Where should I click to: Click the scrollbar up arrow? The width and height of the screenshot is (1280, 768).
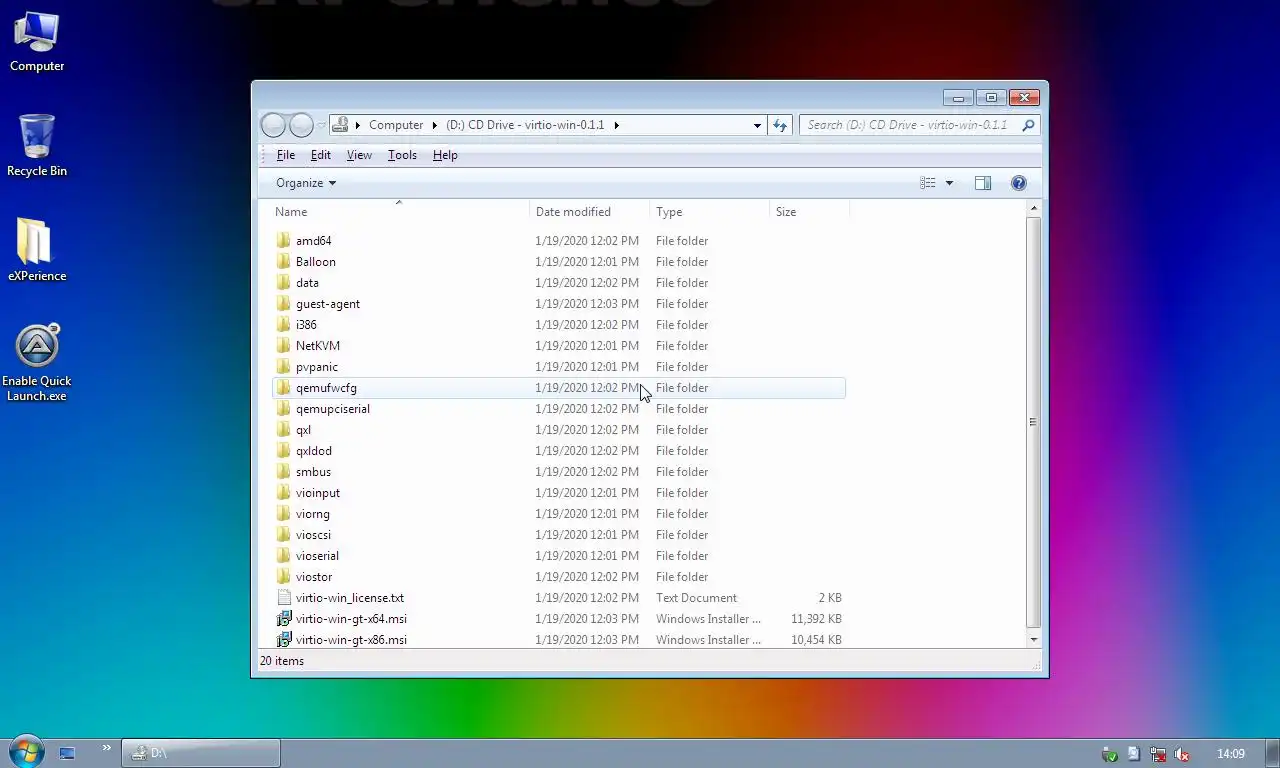tap(1033, 208)
